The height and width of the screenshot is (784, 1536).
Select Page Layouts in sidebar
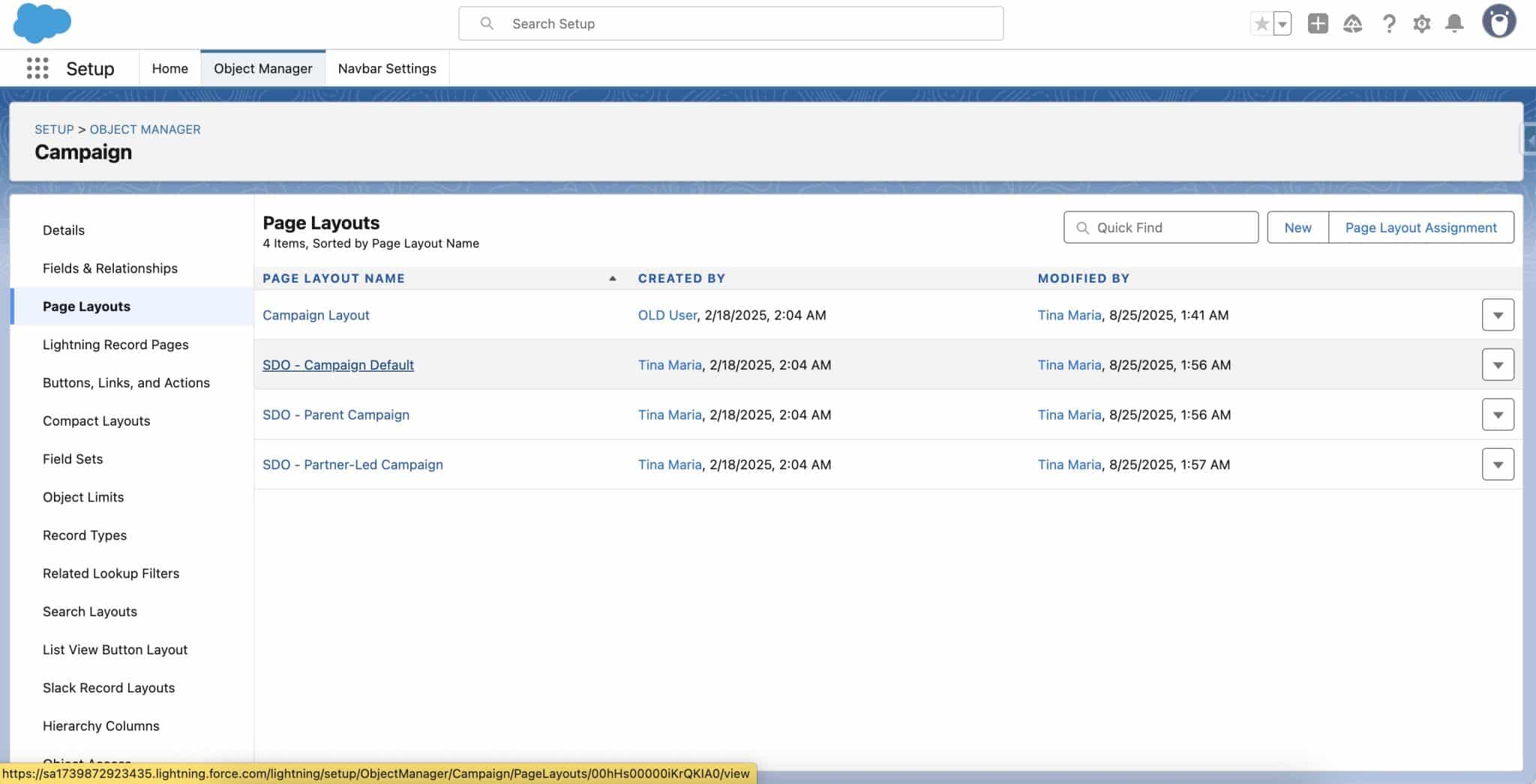[86, 307]
